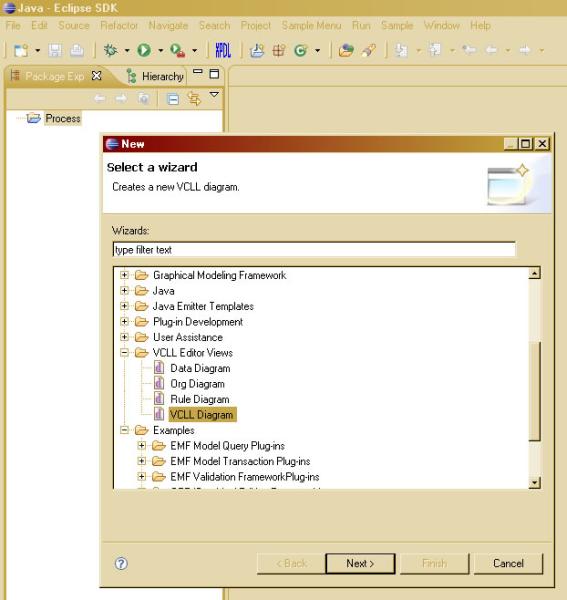The width and height of the screenshot is (567, 600).
Task: Click the green Run icon
Action: pos(144,50)
